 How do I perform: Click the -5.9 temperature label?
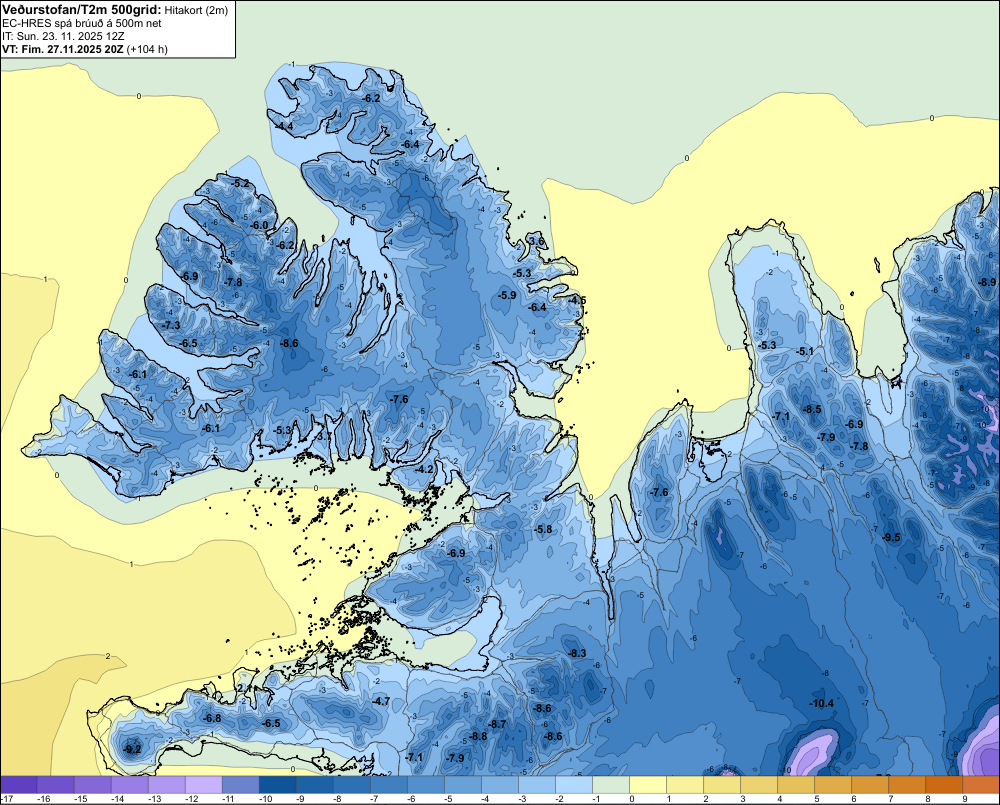coord(507,295)
